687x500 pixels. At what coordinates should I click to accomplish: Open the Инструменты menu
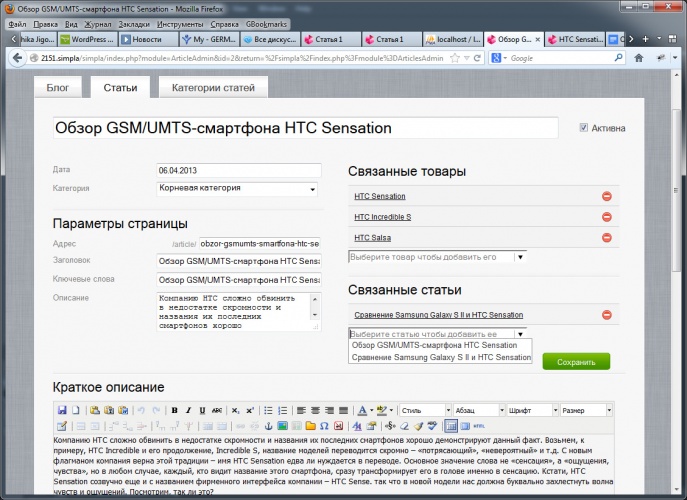coord(180,24)
